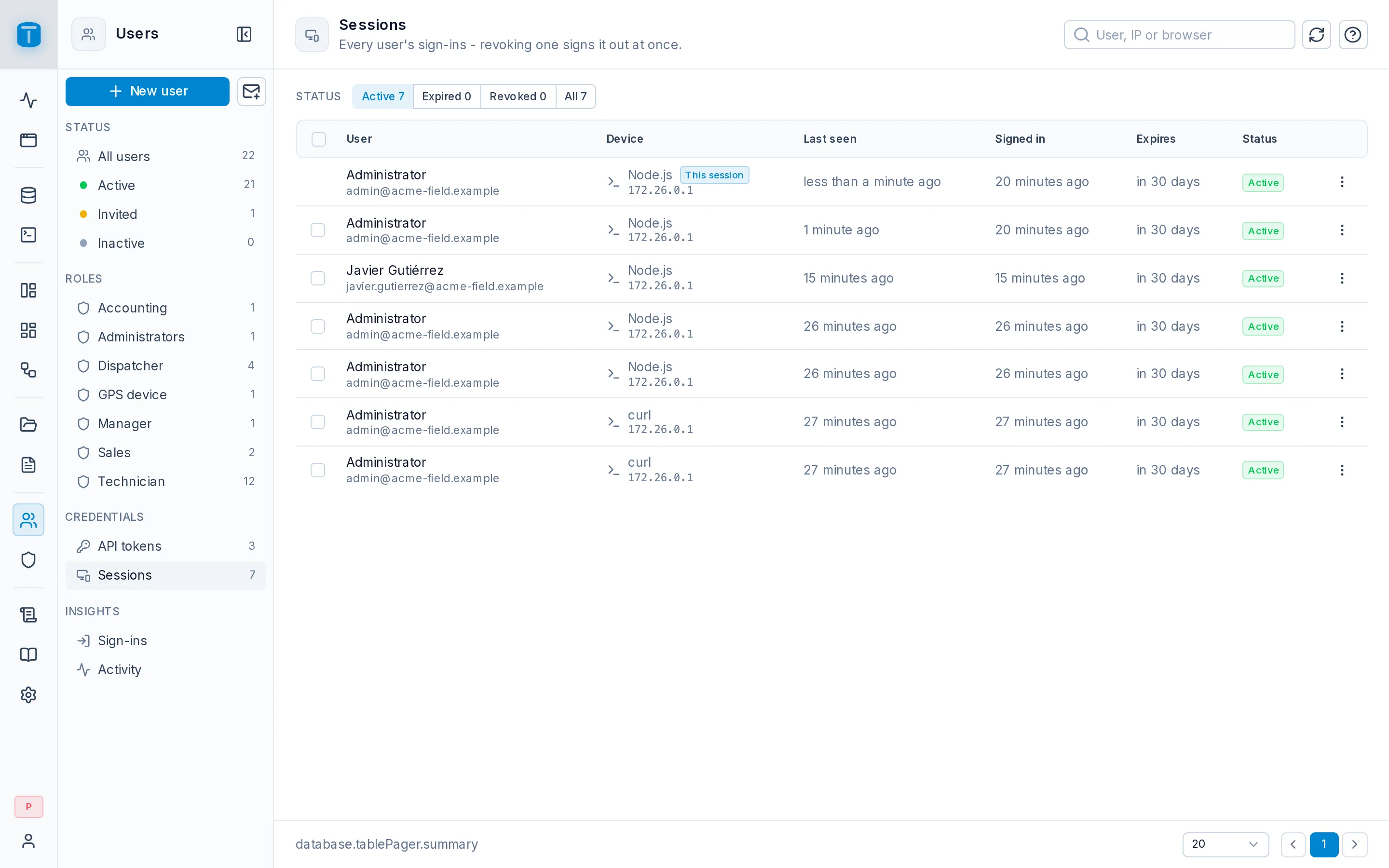Switch to the All 7 status tab

point(576,96)
